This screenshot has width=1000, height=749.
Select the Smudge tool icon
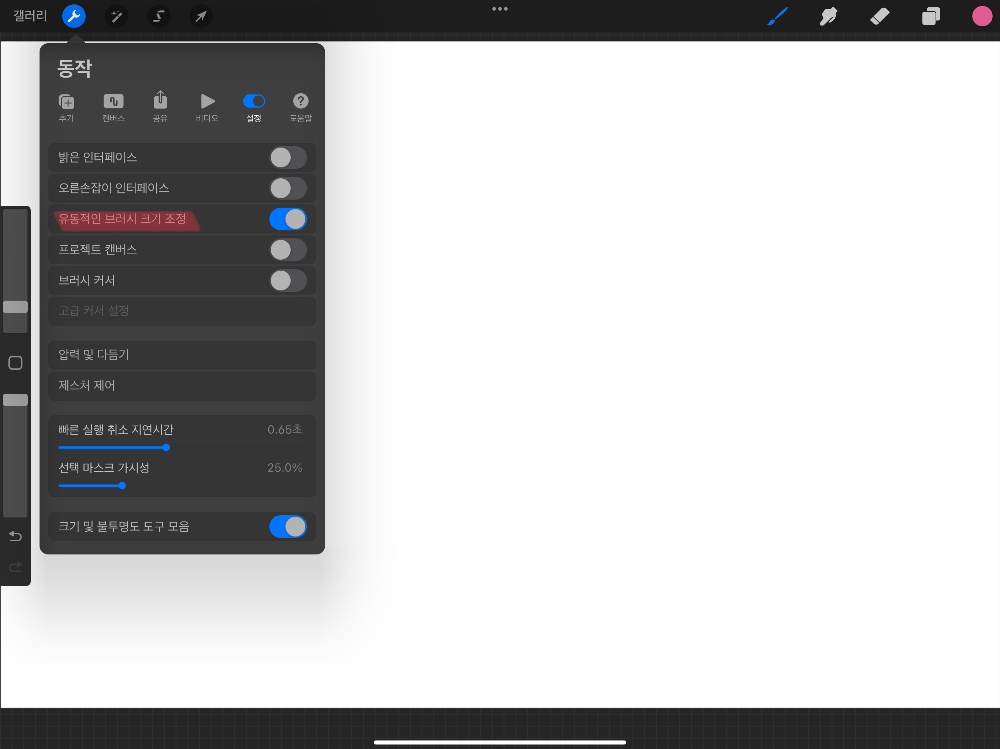click(x=828, y=16)
